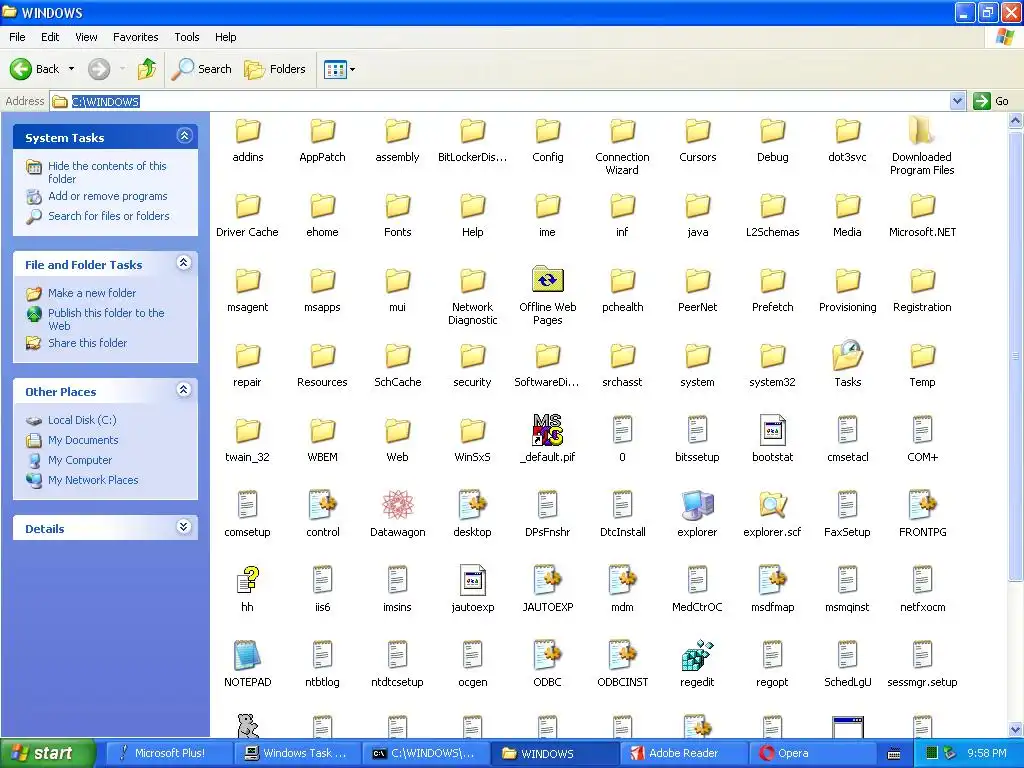Open Local Disk (C:) link
The width and height of the screenshot is (1024, 768).
pyautogui.click(x=82, y=421)
